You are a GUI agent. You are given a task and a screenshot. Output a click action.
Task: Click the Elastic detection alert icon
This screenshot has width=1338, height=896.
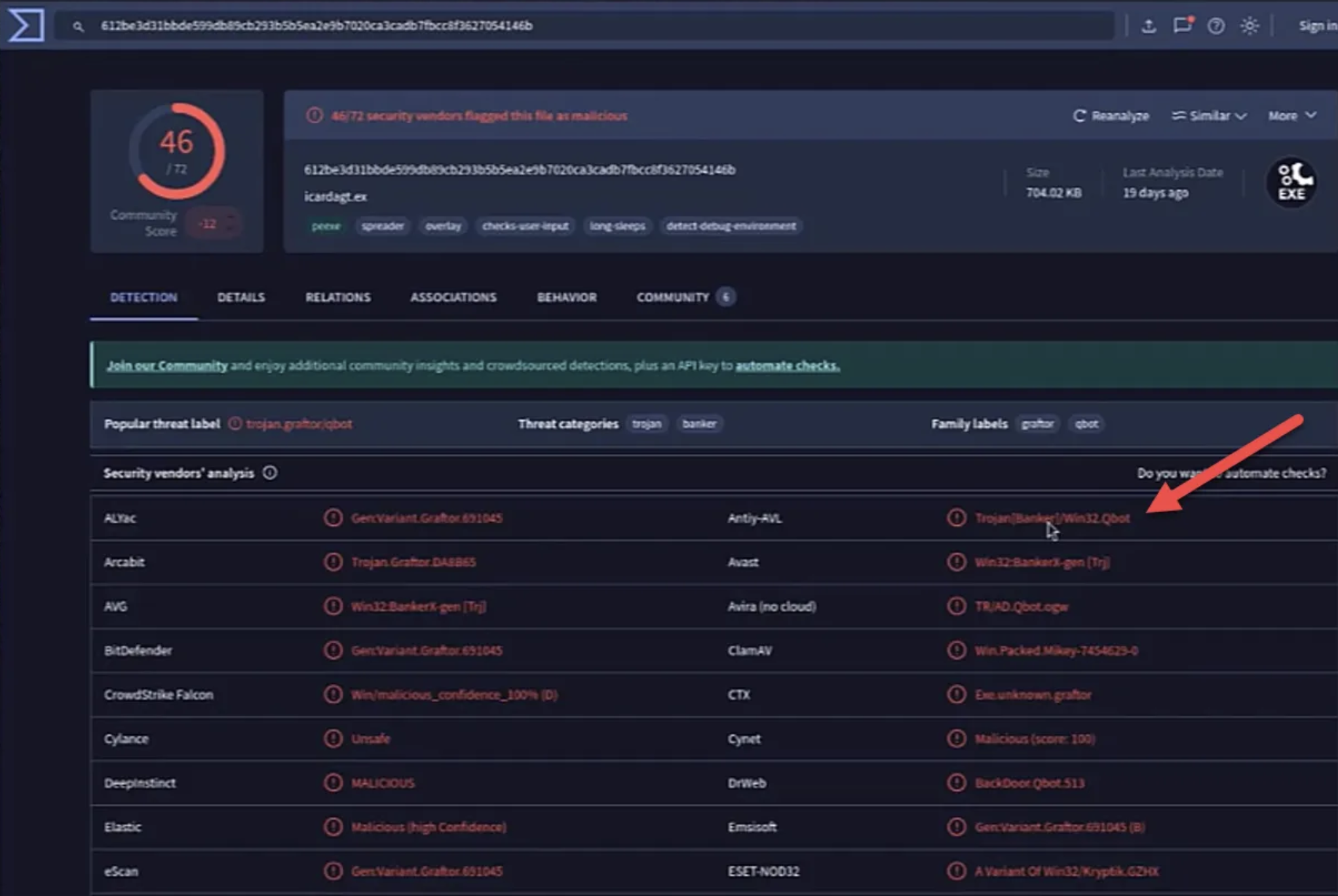pyautogui.click(x=333, y=827)
